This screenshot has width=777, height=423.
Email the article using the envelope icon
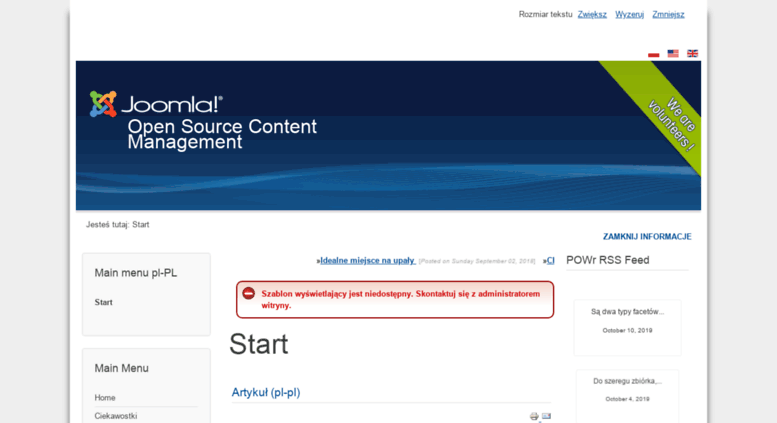coord(546,416)
